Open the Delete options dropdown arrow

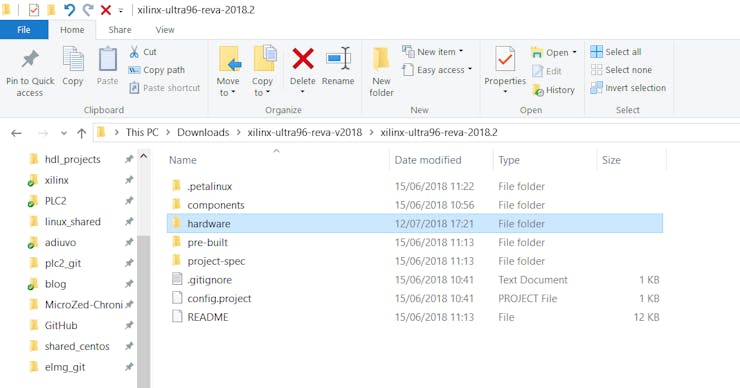click(x=303, y=92)
